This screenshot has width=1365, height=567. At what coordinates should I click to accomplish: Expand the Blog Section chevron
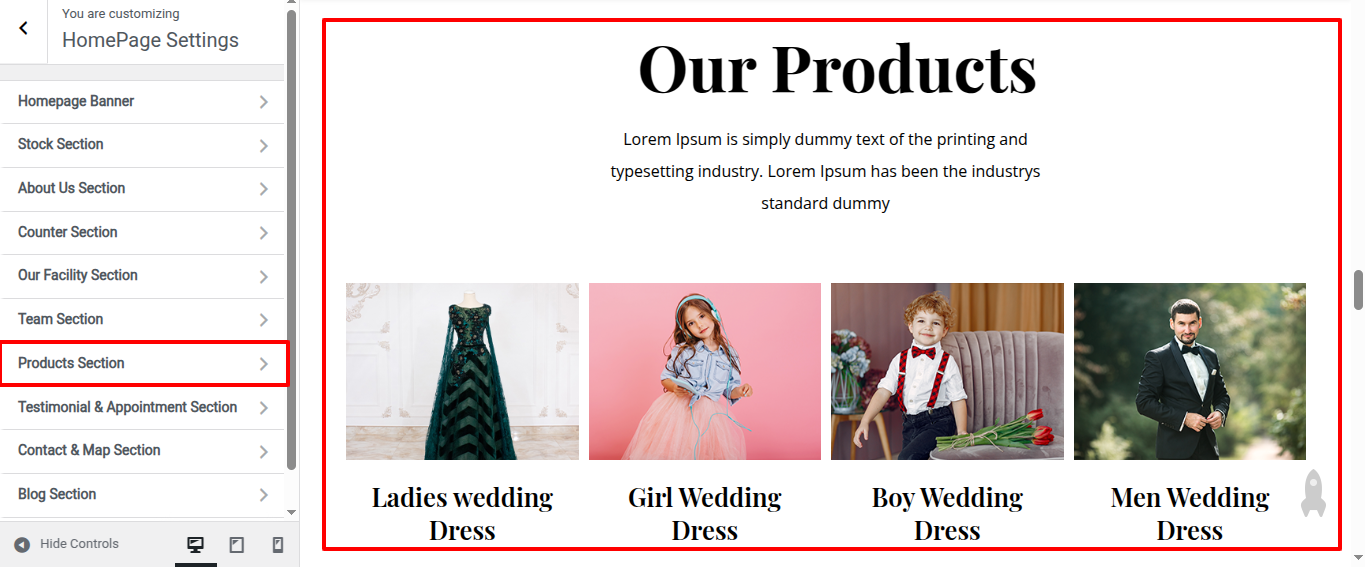(264, 495)
